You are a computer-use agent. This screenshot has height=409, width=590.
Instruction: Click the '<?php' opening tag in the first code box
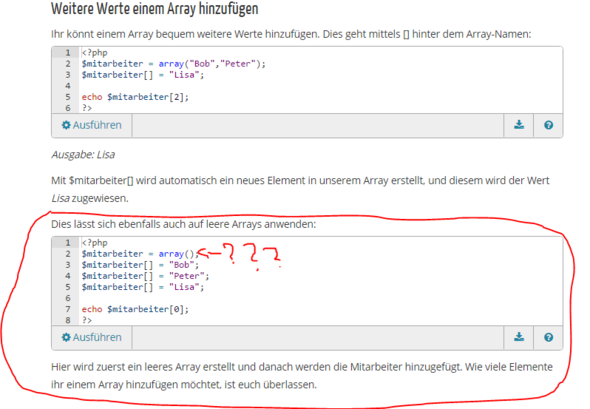[x=94, y=53]
